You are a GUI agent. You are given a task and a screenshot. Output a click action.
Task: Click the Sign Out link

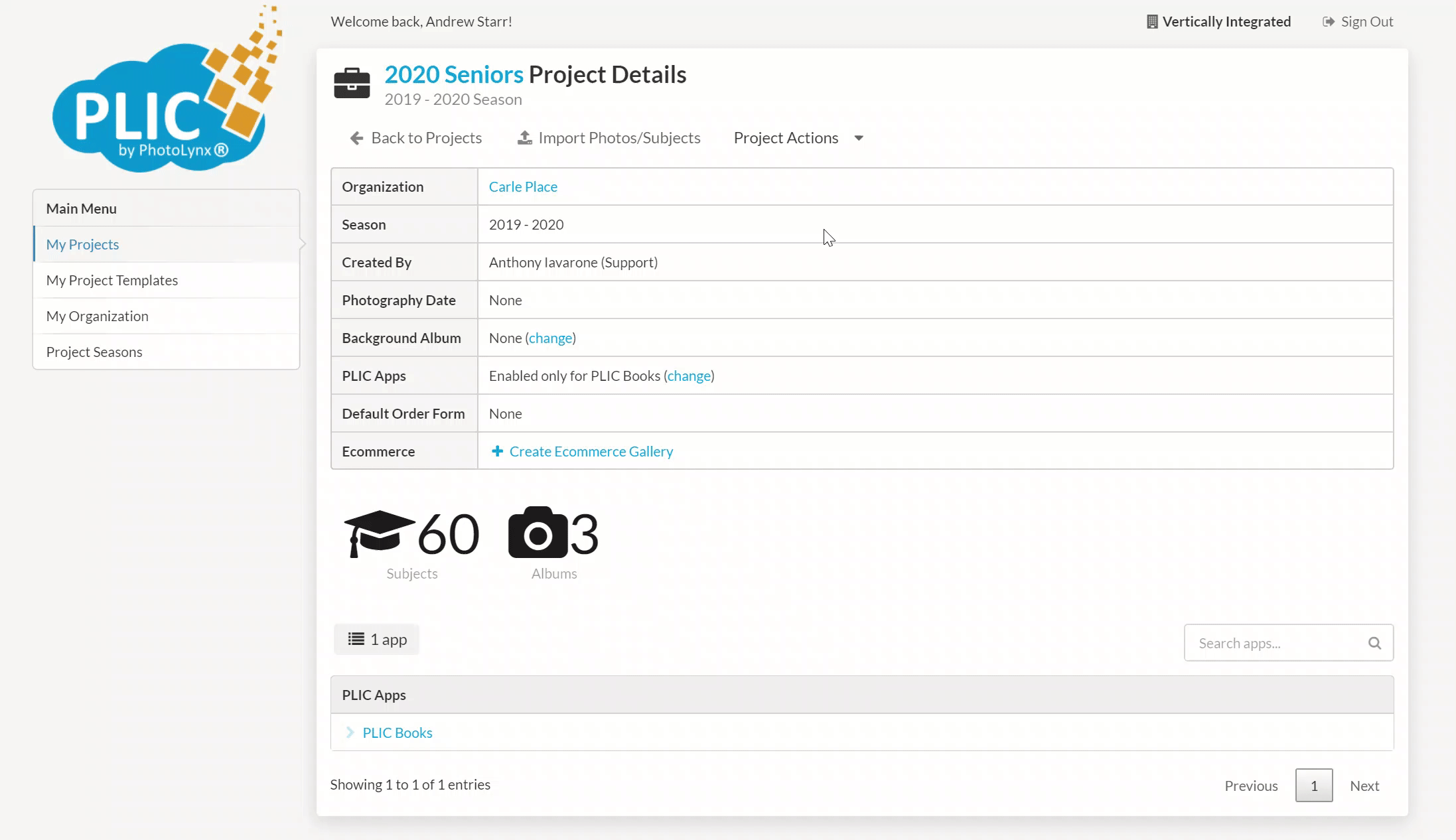point(1358,22)
